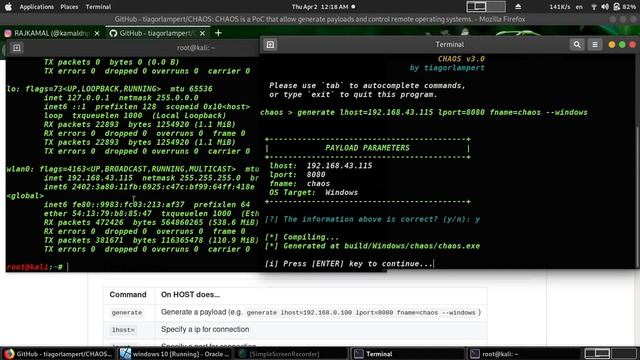Open the Terminal taskbar entry
This screenshot has height=360, width=640.
click(407, 354)
